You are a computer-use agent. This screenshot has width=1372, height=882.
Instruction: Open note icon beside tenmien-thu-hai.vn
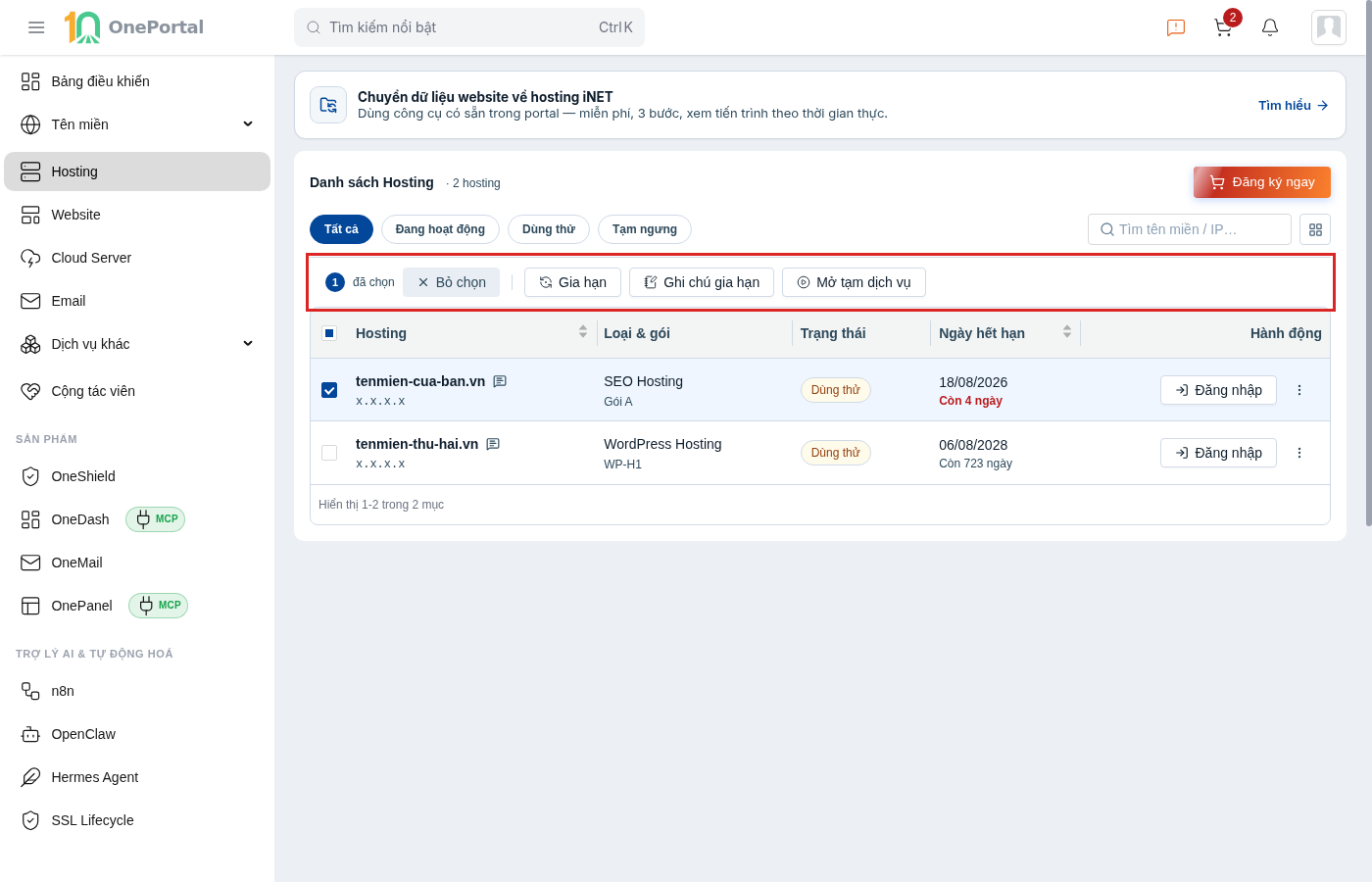[493, 444]
